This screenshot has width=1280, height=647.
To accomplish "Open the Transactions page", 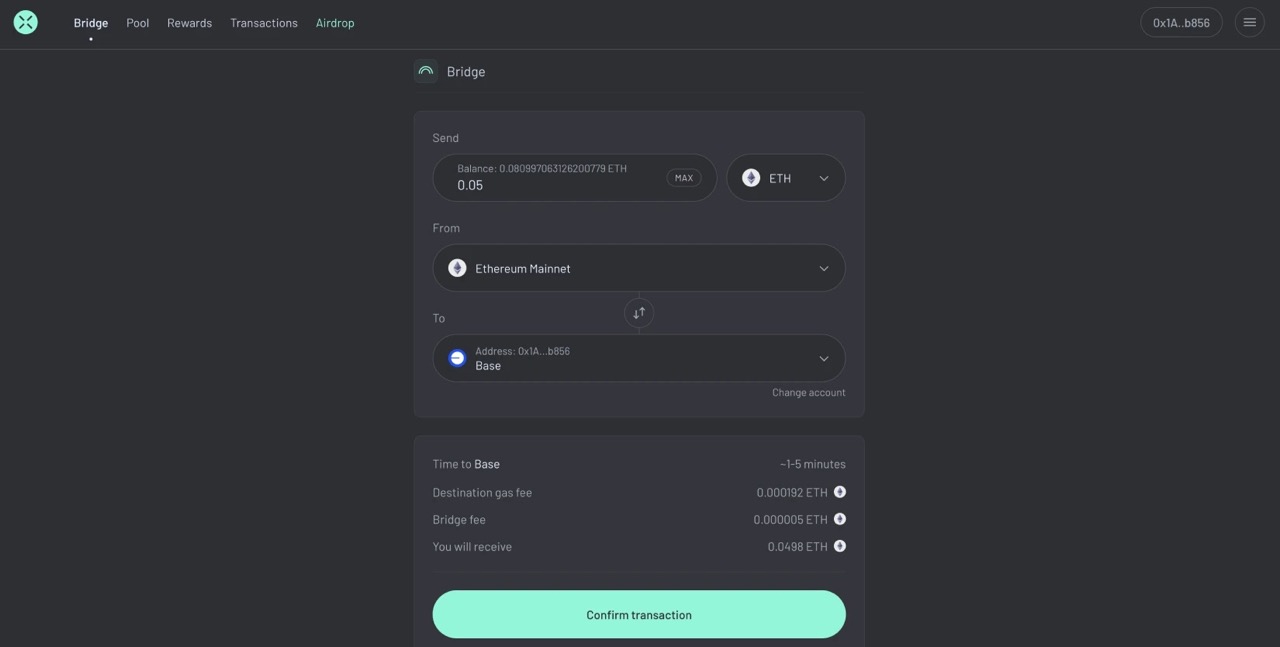I will 263,21.
